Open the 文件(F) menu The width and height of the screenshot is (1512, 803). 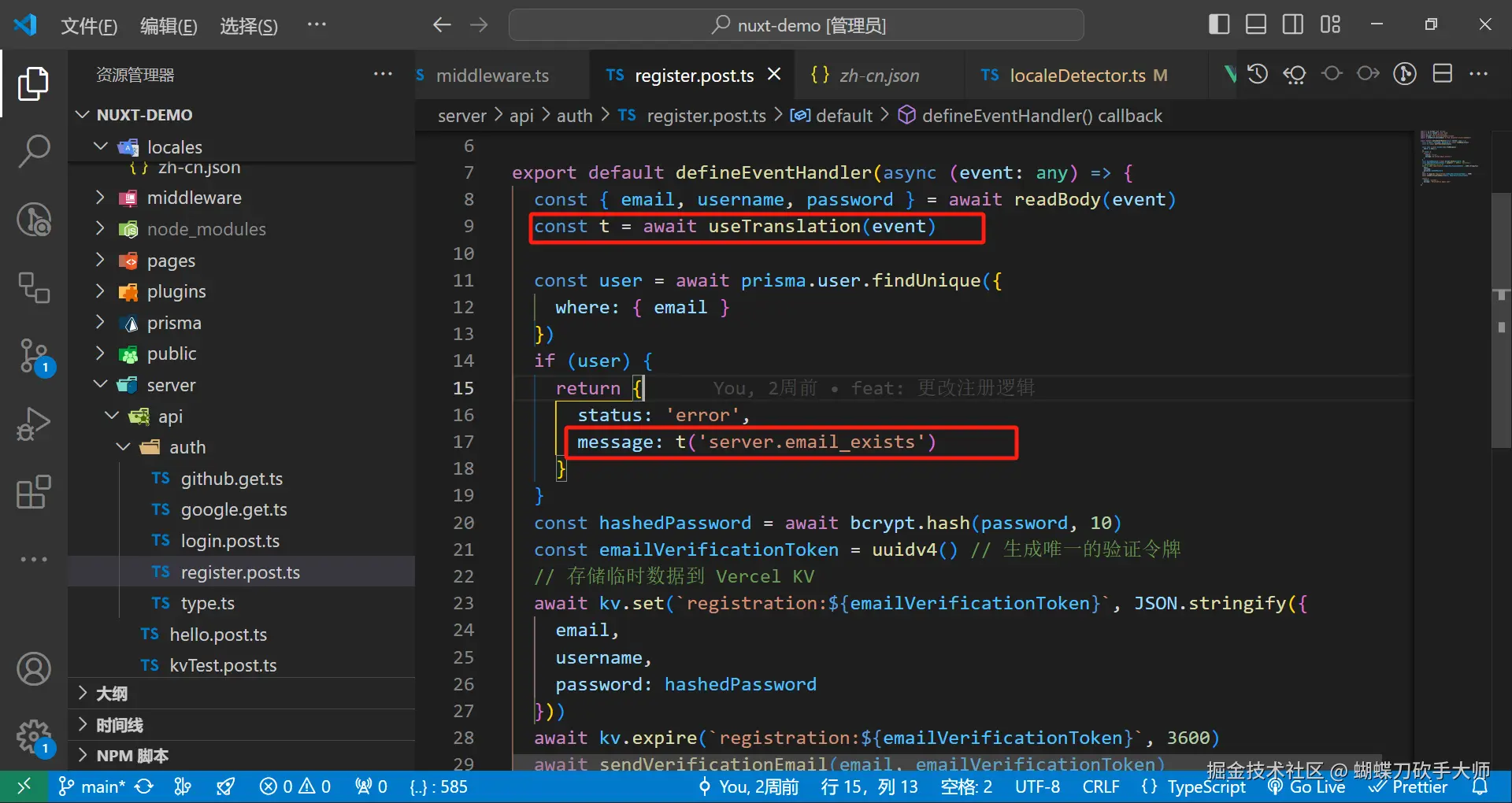tap(88, 26)
